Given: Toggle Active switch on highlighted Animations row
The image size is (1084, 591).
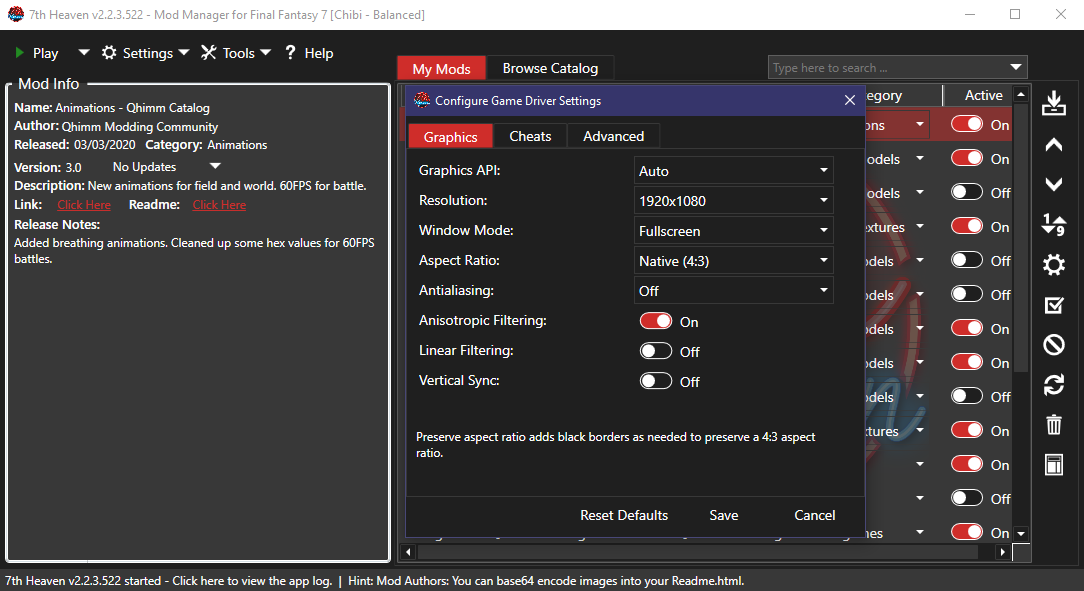Looking at the screenshot, I should tap(966, 124).
